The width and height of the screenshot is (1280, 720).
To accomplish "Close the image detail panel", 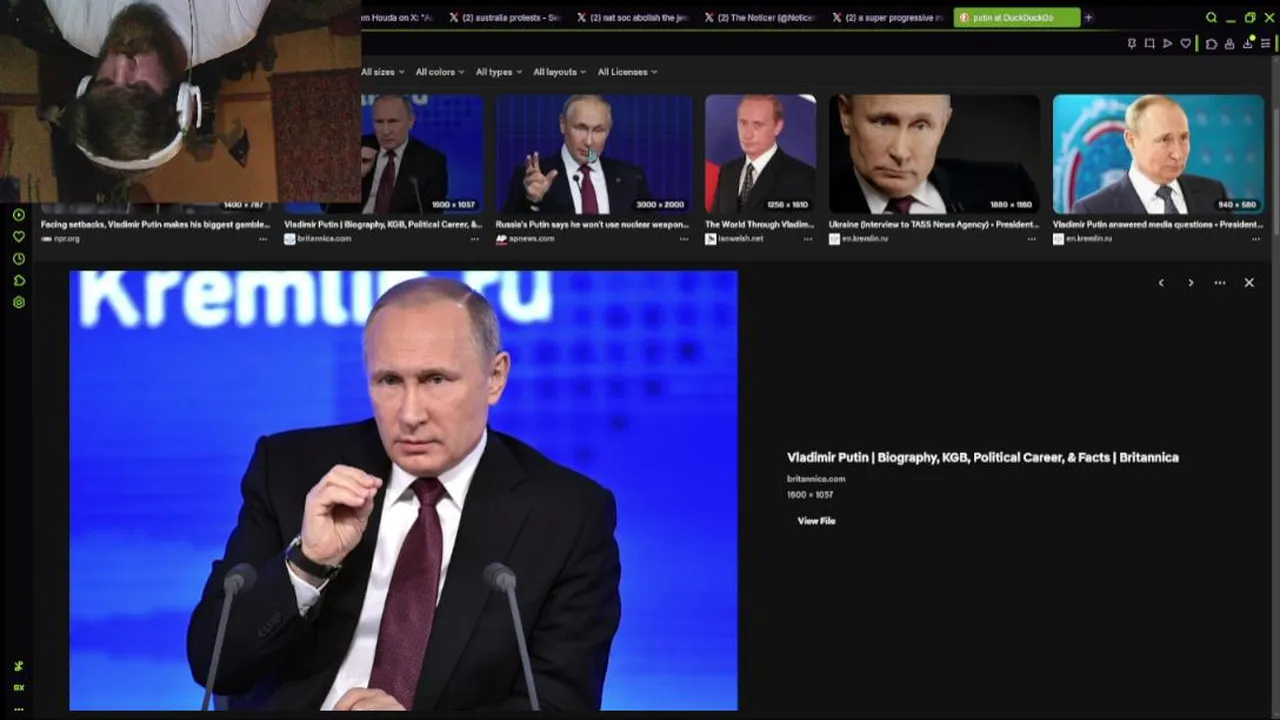I will 1249,283.
